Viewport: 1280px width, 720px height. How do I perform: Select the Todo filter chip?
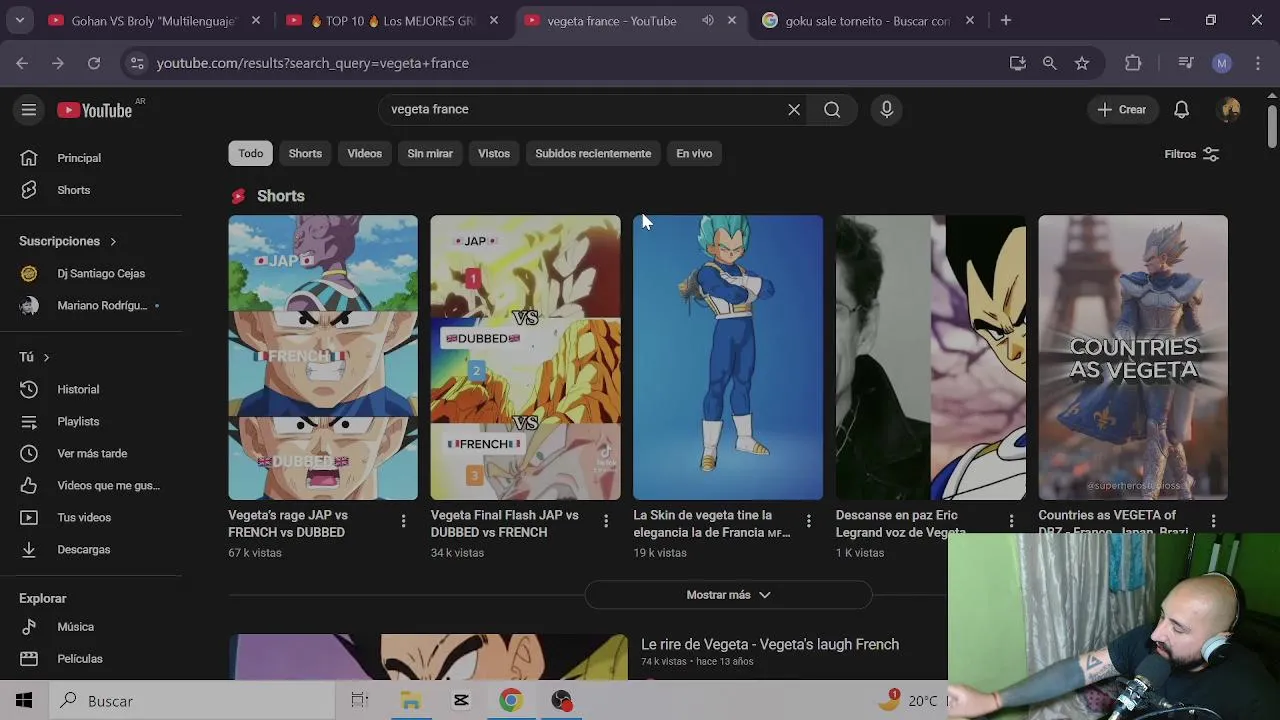251,153
